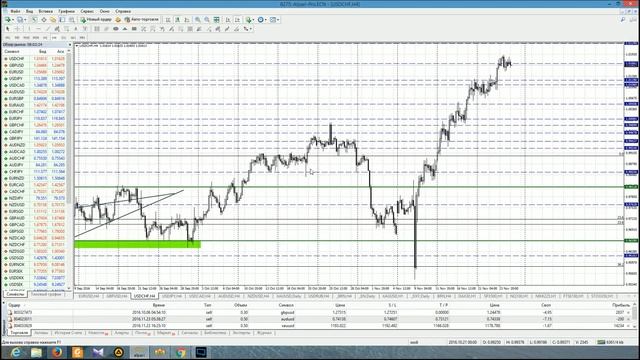
Task: Tile chart windows icon
Action: (x=216, y=20)
